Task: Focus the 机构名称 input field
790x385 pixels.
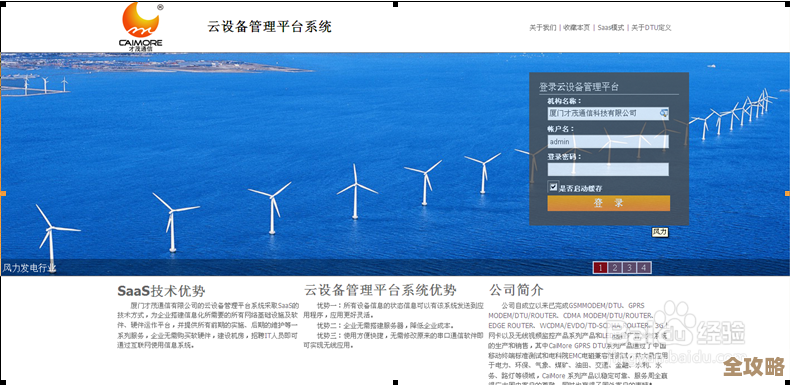Action: pyautogui.click(x=608, y=113)
